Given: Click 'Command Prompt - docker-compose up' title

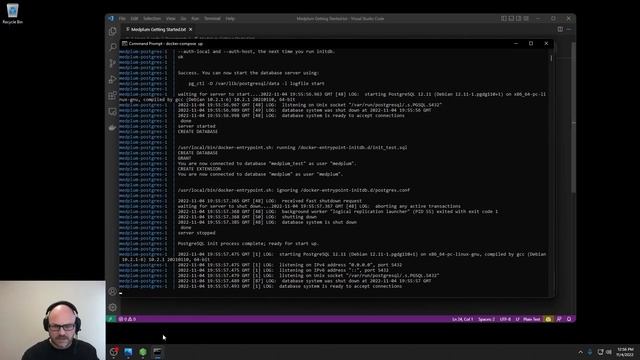Looking at the screenshot, I should point(166,44).
